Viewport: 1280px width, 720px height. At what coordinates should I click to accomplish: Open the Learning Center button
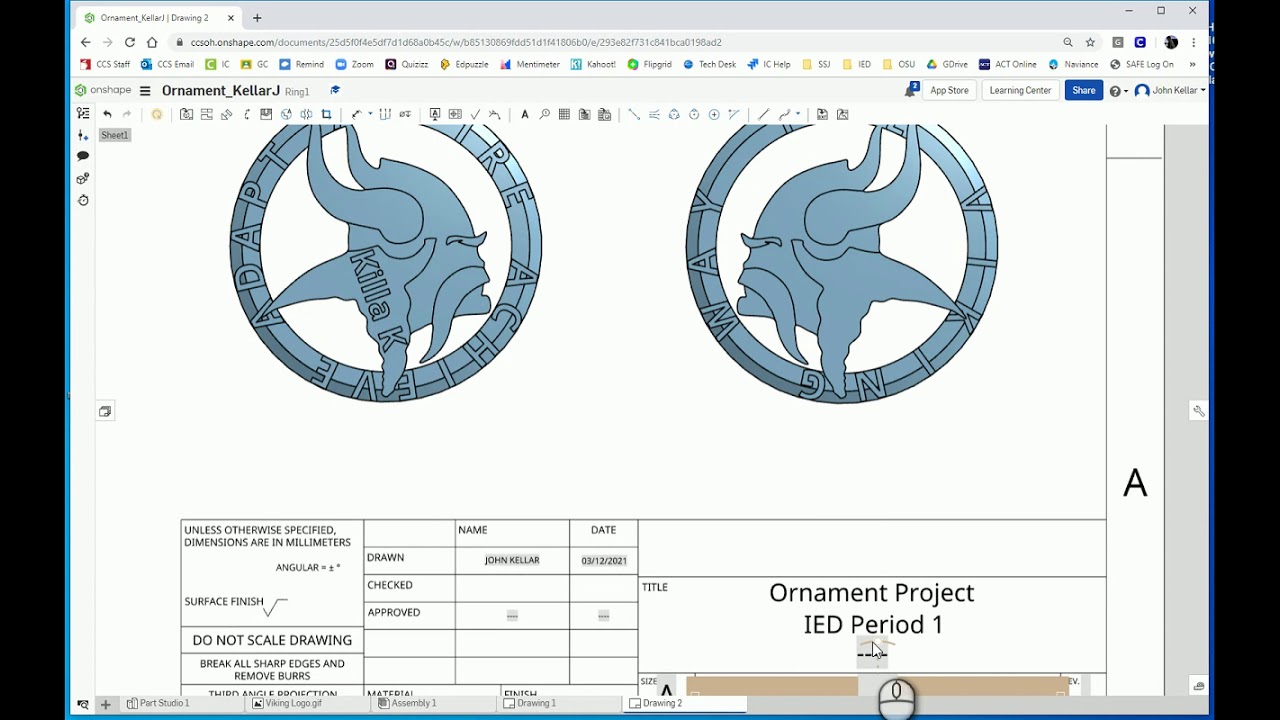tap(1020, 90)
